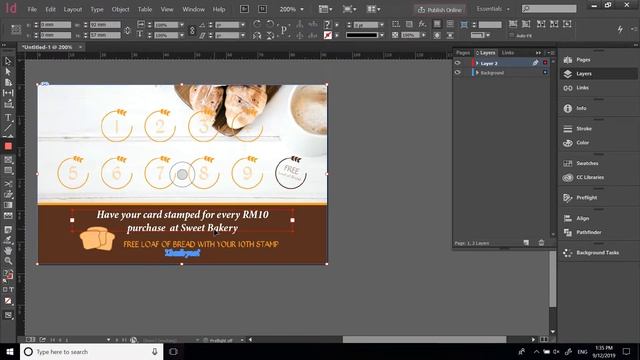Click the horizontal scrollbar at bottom
This screenshot has width=640, height=360.
click(x=424, y=339)
